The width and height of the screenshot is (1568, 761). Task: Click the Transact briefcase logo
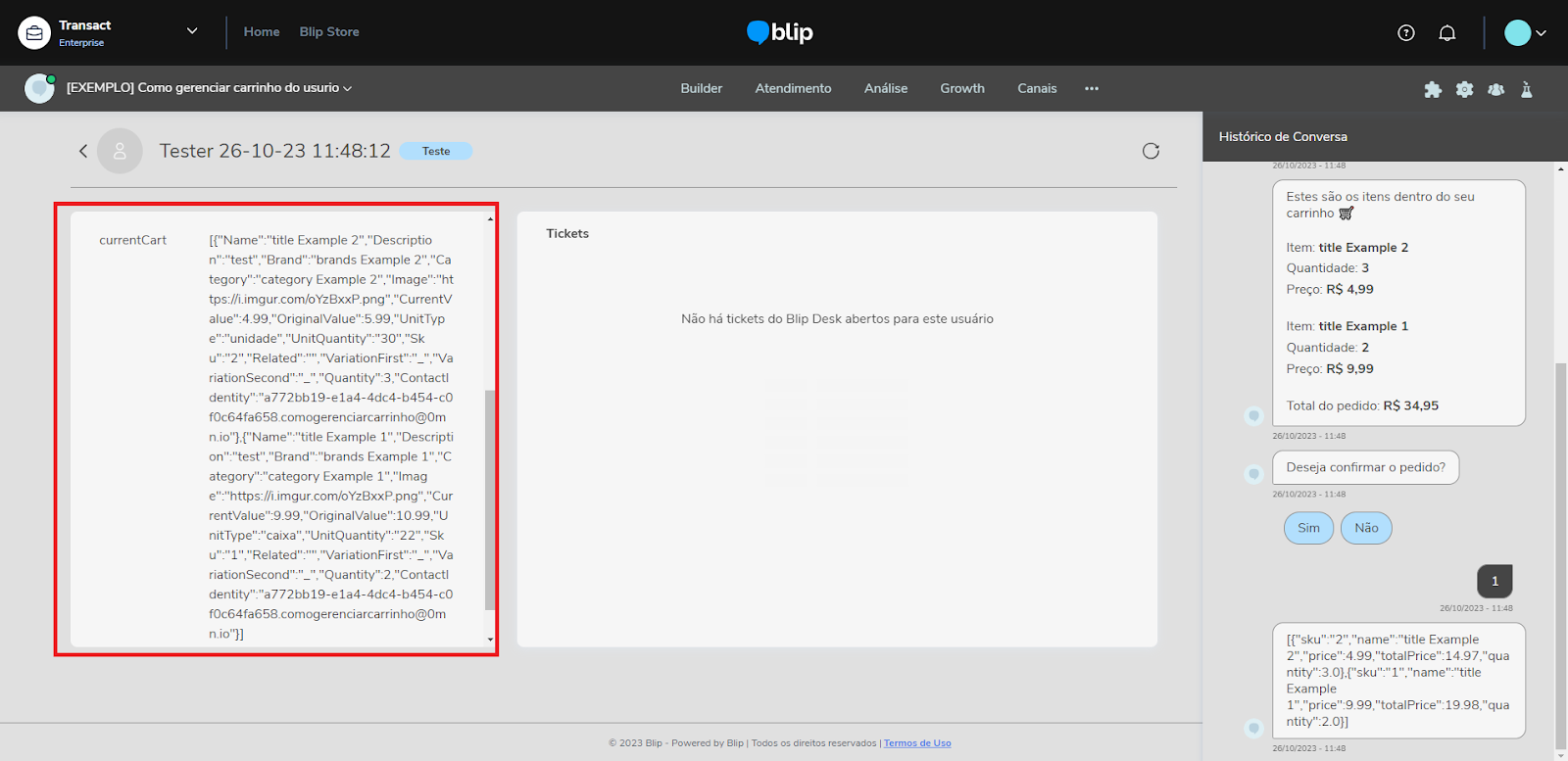pos(34,32)
